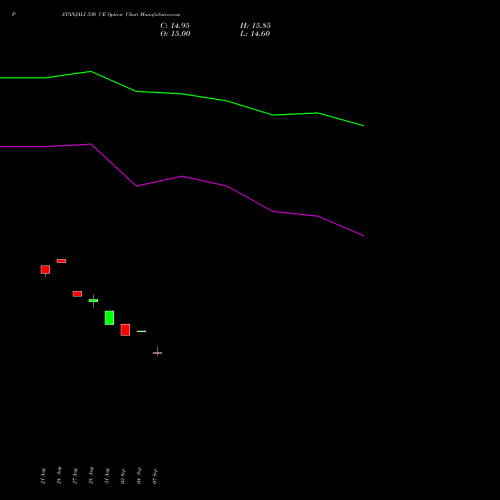Click the large green candlestick body
The height and width of the screenshot is (500, 500).
click(109, 318)
